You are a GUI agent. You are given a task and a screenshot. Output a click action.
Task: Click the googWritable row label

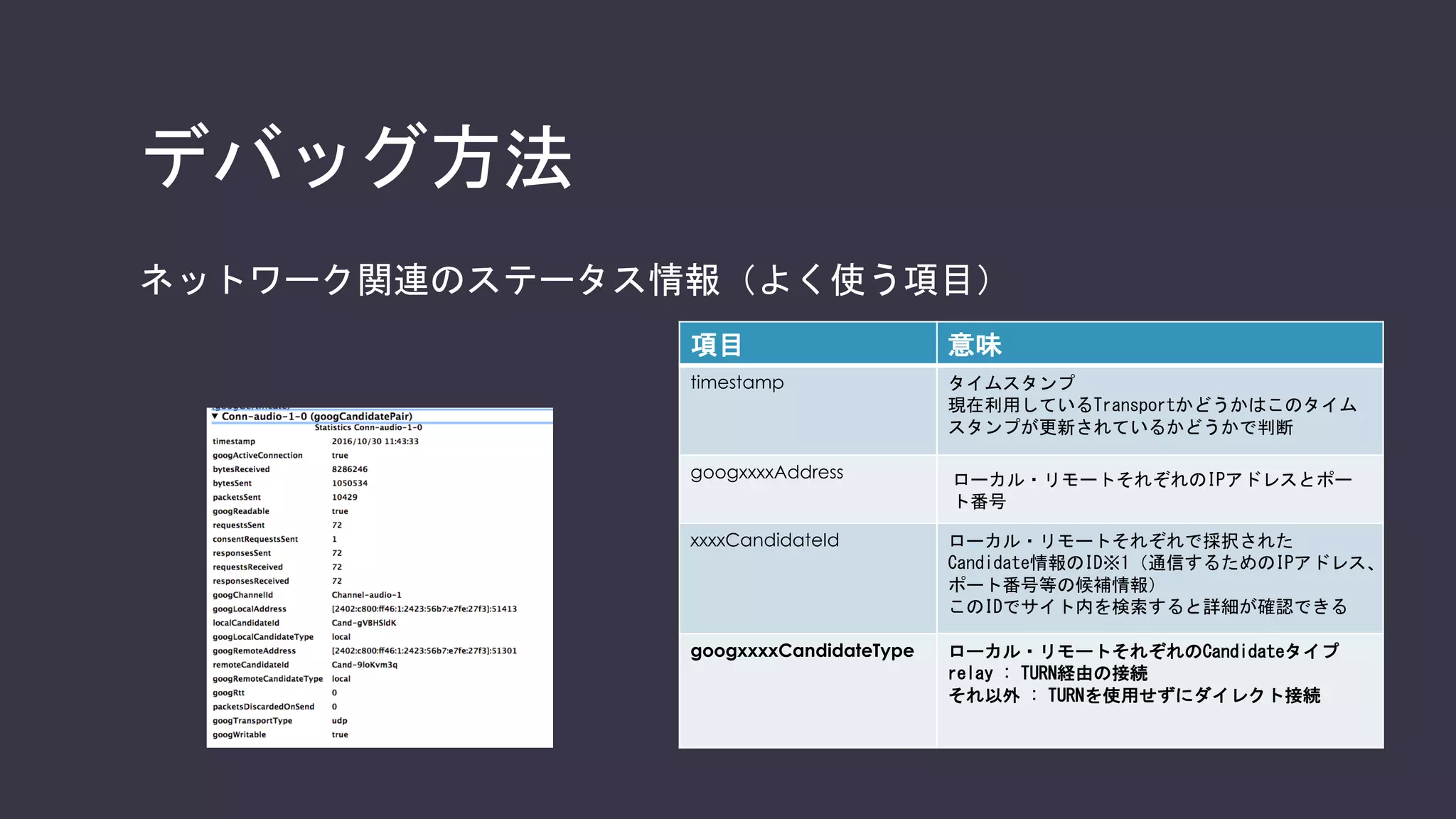click(x=239, y=734)
